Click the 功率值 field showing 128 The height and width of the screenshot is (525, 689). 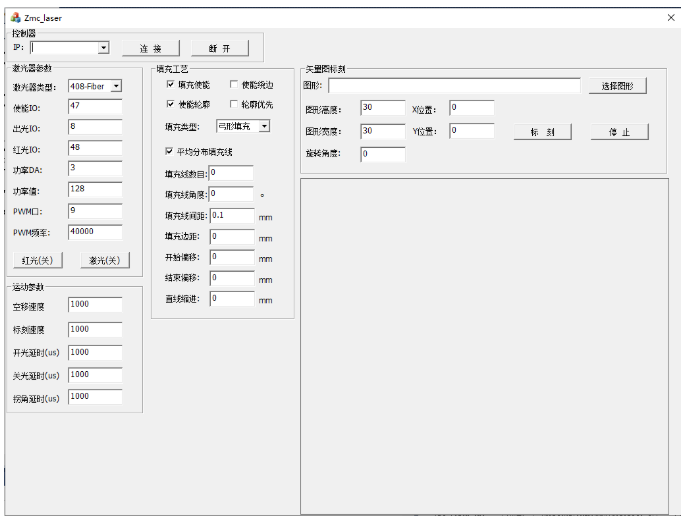click(x=95, y=190)
